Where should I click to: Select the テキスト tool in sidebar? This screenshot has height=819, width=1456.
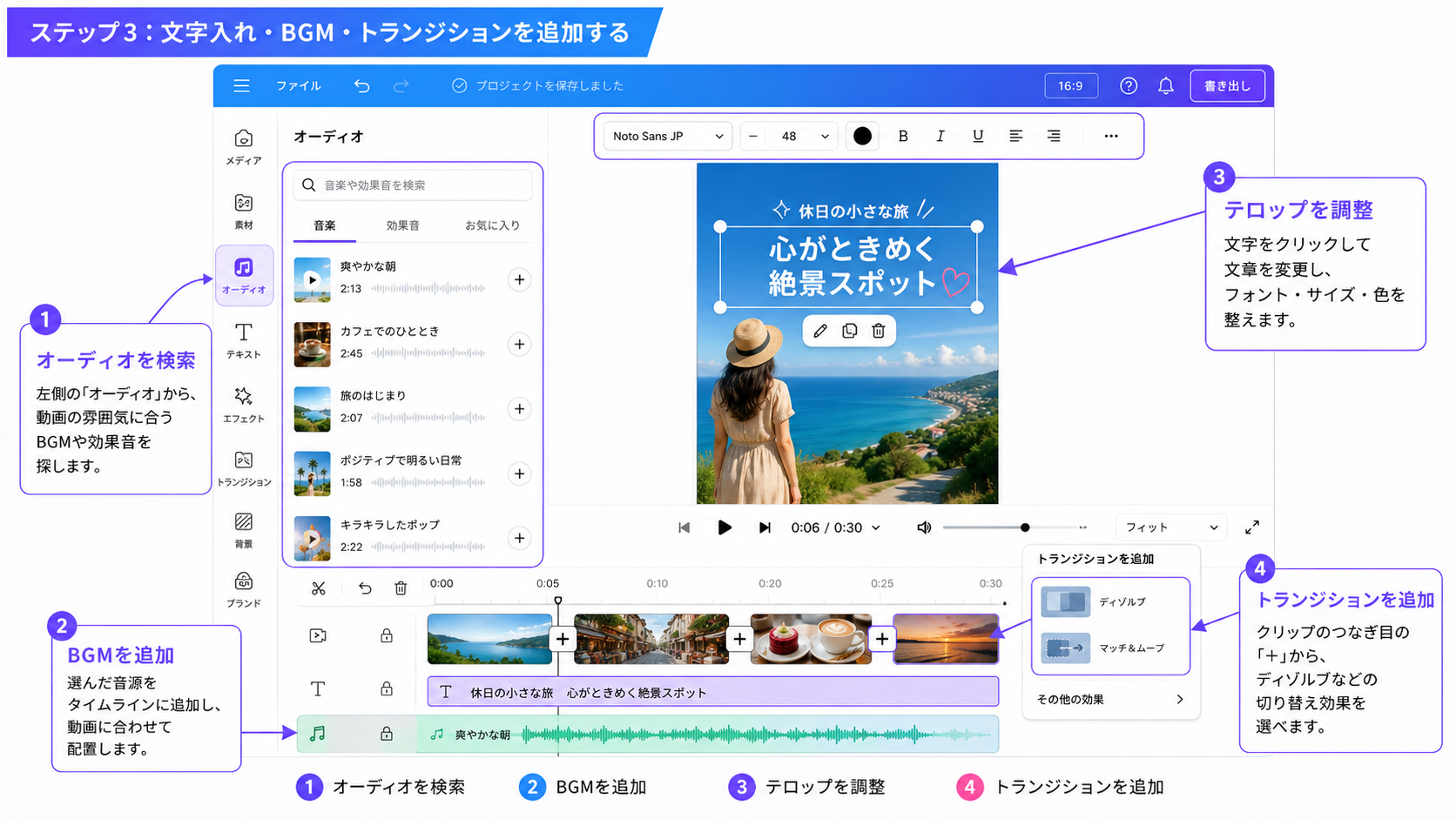tap(244, 340)
